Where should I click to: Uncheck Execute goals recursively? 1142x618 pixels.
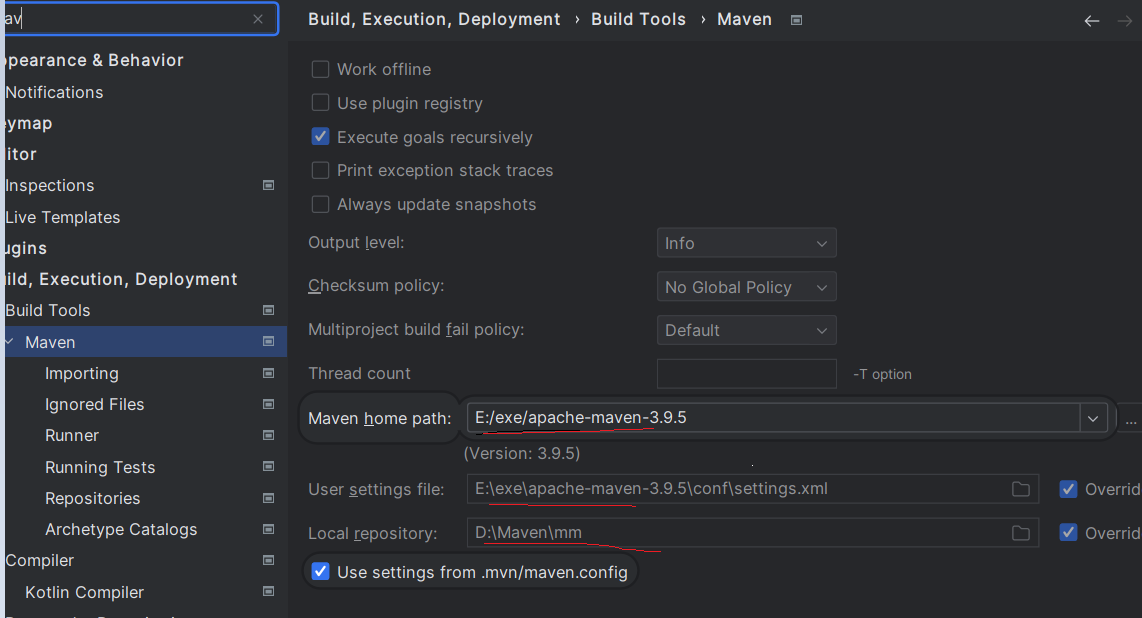pos(320,137)
